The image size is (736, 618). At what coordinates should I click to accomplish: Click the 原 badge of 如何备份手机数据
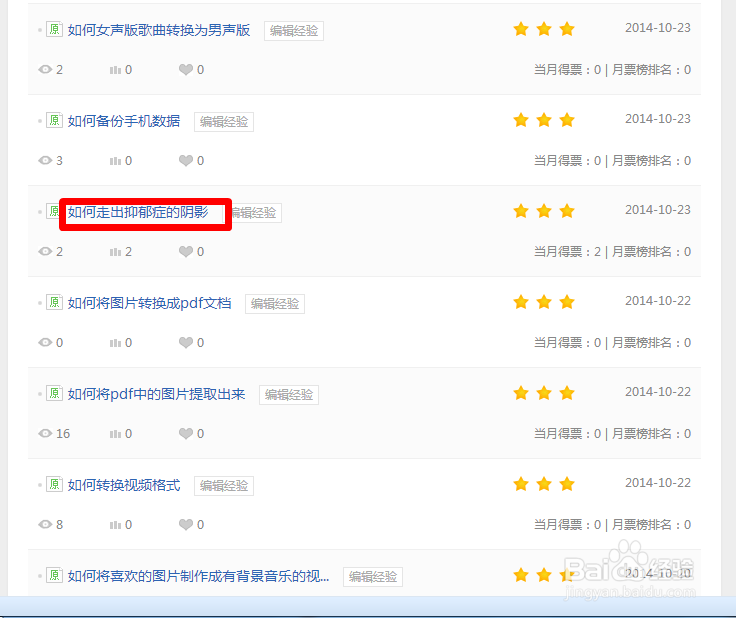pyautogui.click(x=54, y=121)
